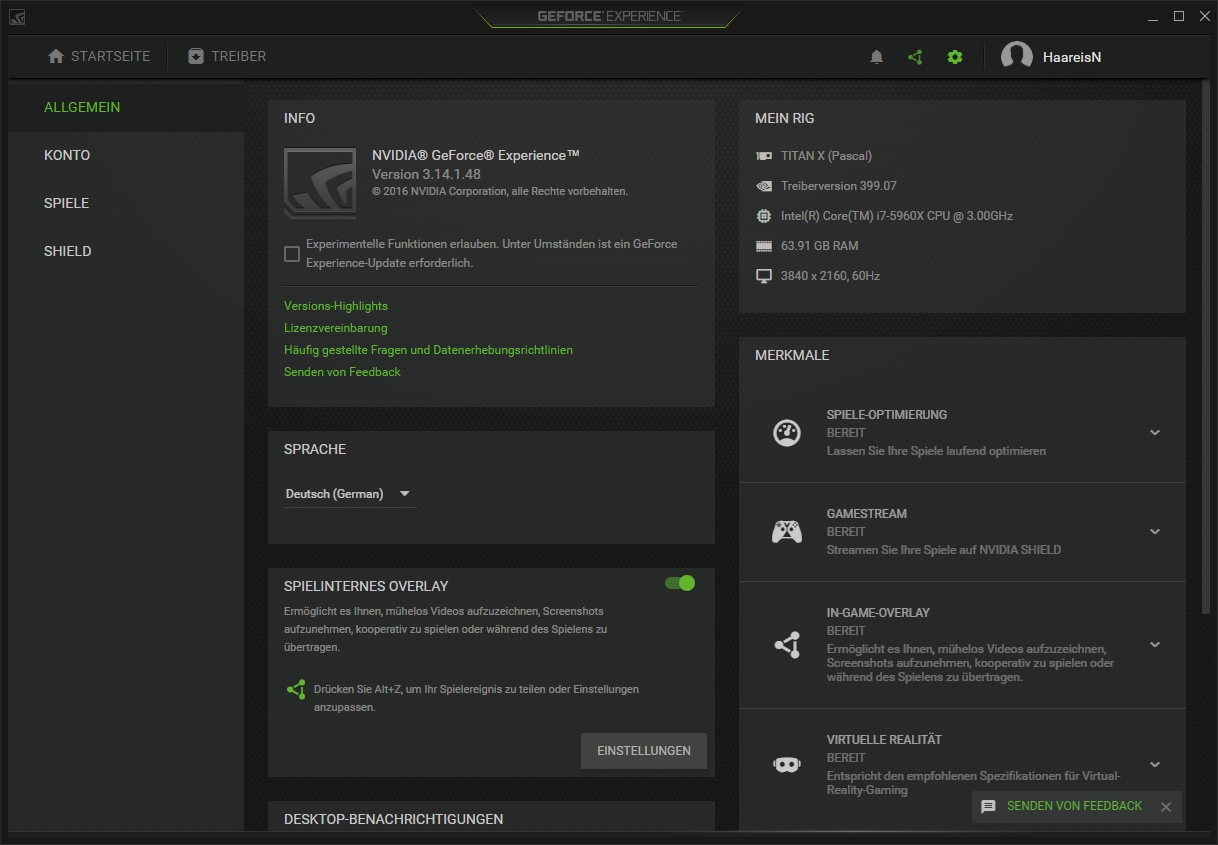Click the Version 3.14.1.48 text

click(426, 174)
